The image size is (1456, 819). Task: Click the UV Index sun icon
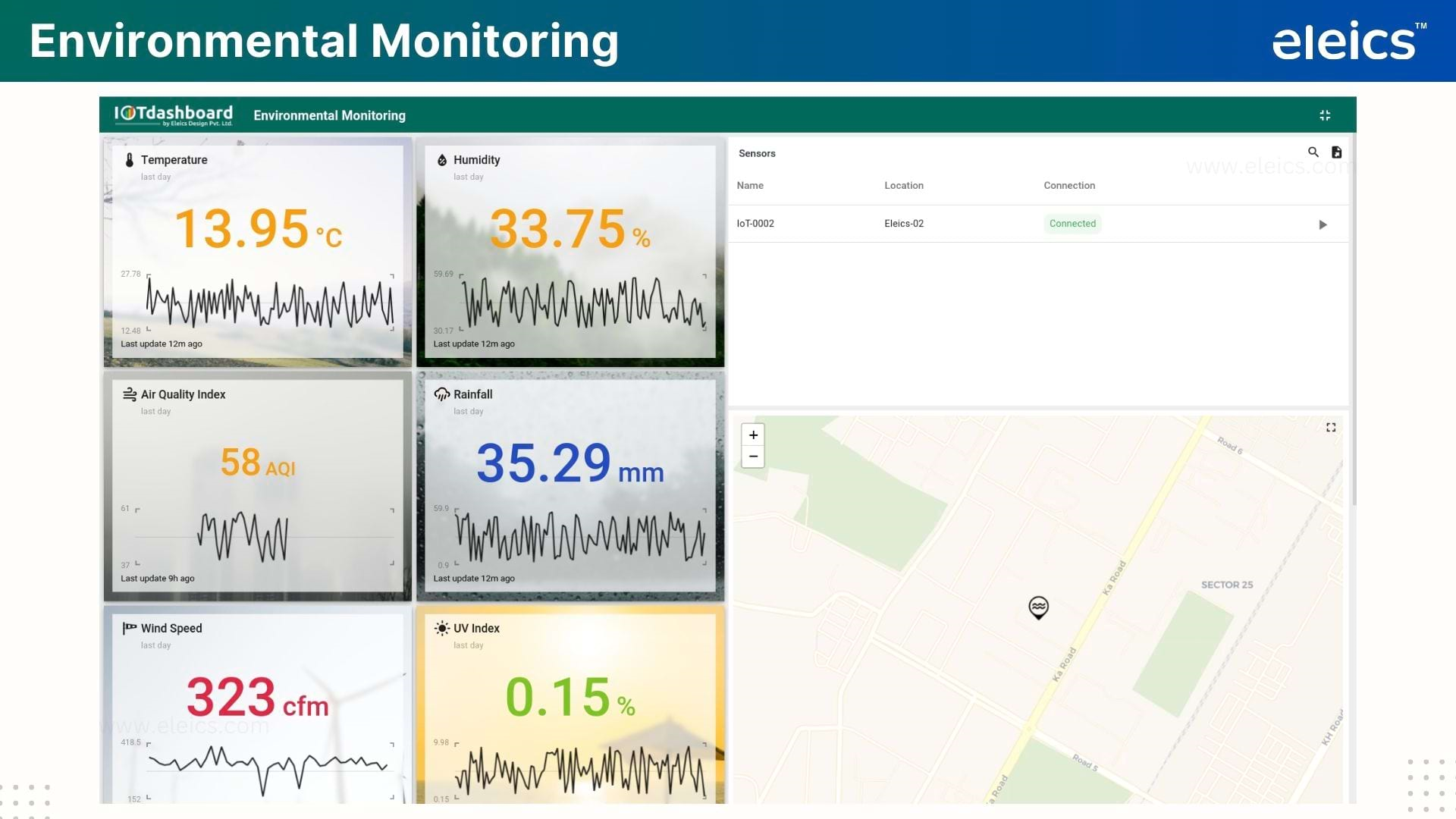(442, 628)
